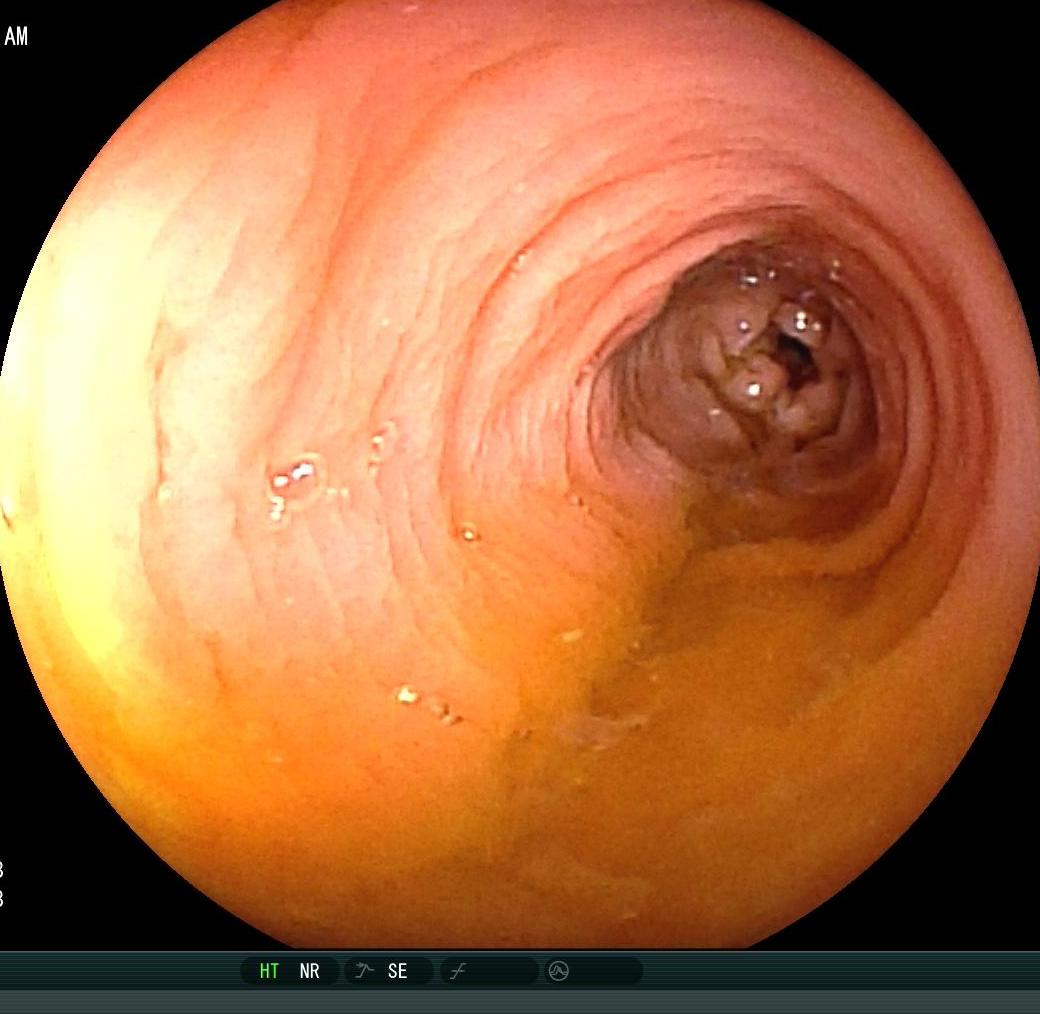Click the SE structure enhancement label
1040x1014 pixels.
(397, 971)
